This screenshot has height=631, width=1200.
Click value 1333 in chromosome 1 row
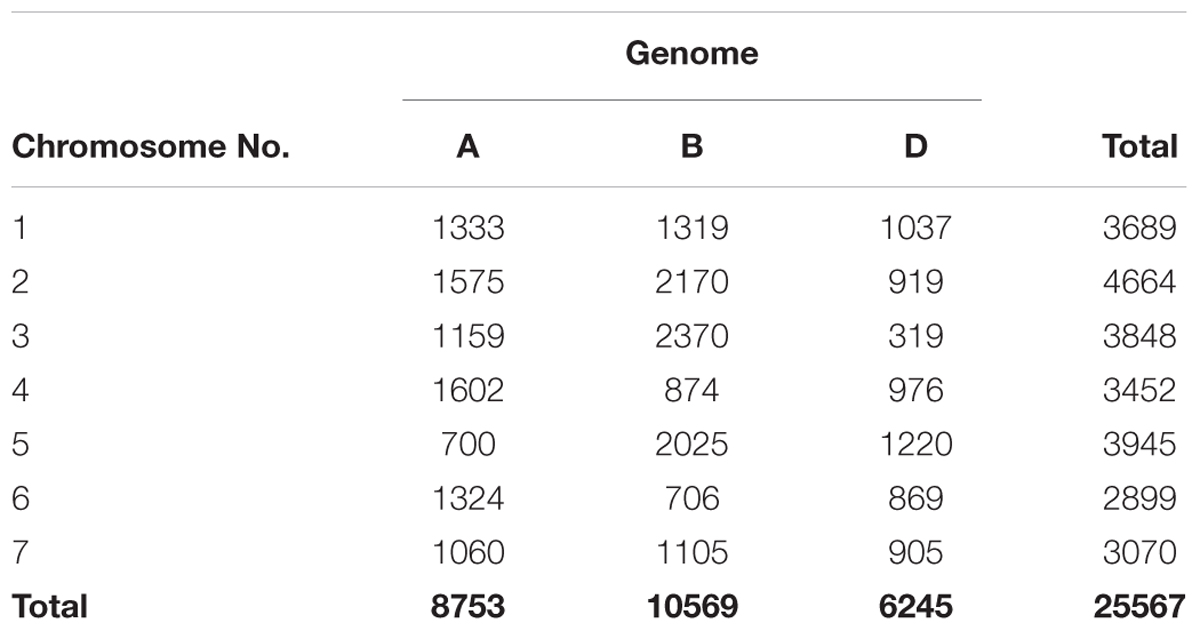click(468, 228)
